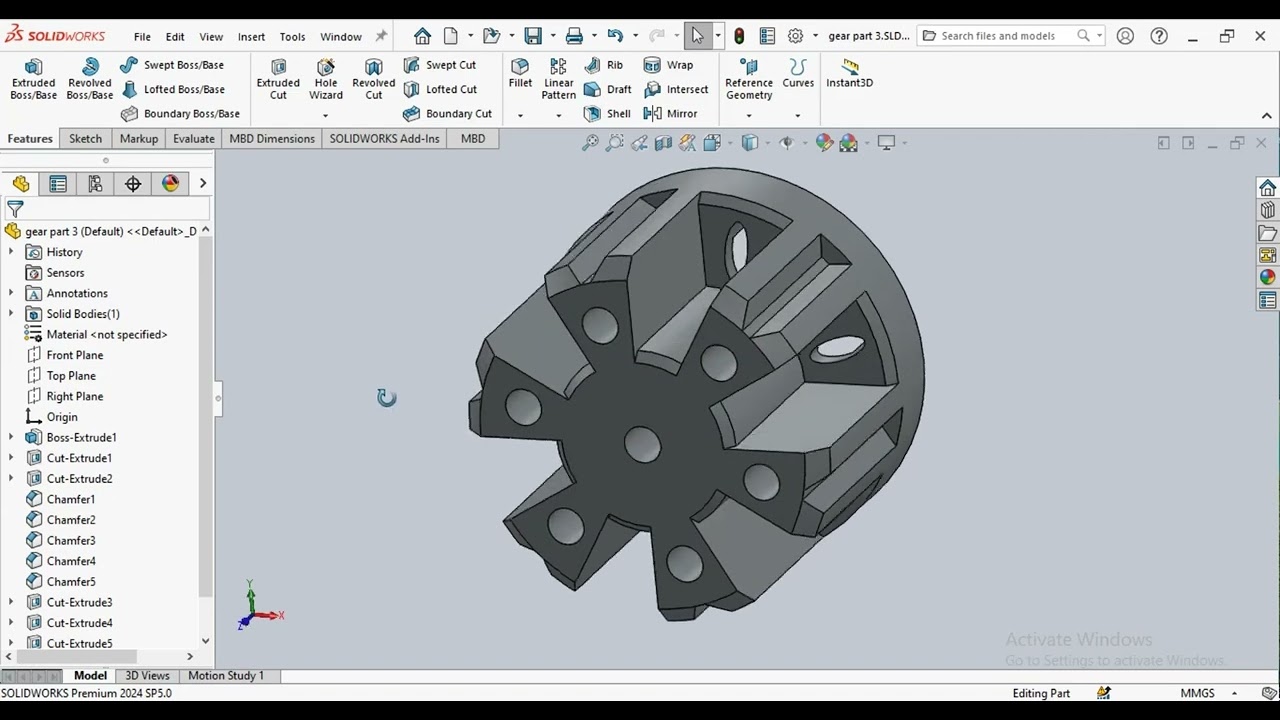The height and width of the screenshot is (720, 1280).
Task: Open the Reference Geometry dropdown arrow
Action: [749, 115]
